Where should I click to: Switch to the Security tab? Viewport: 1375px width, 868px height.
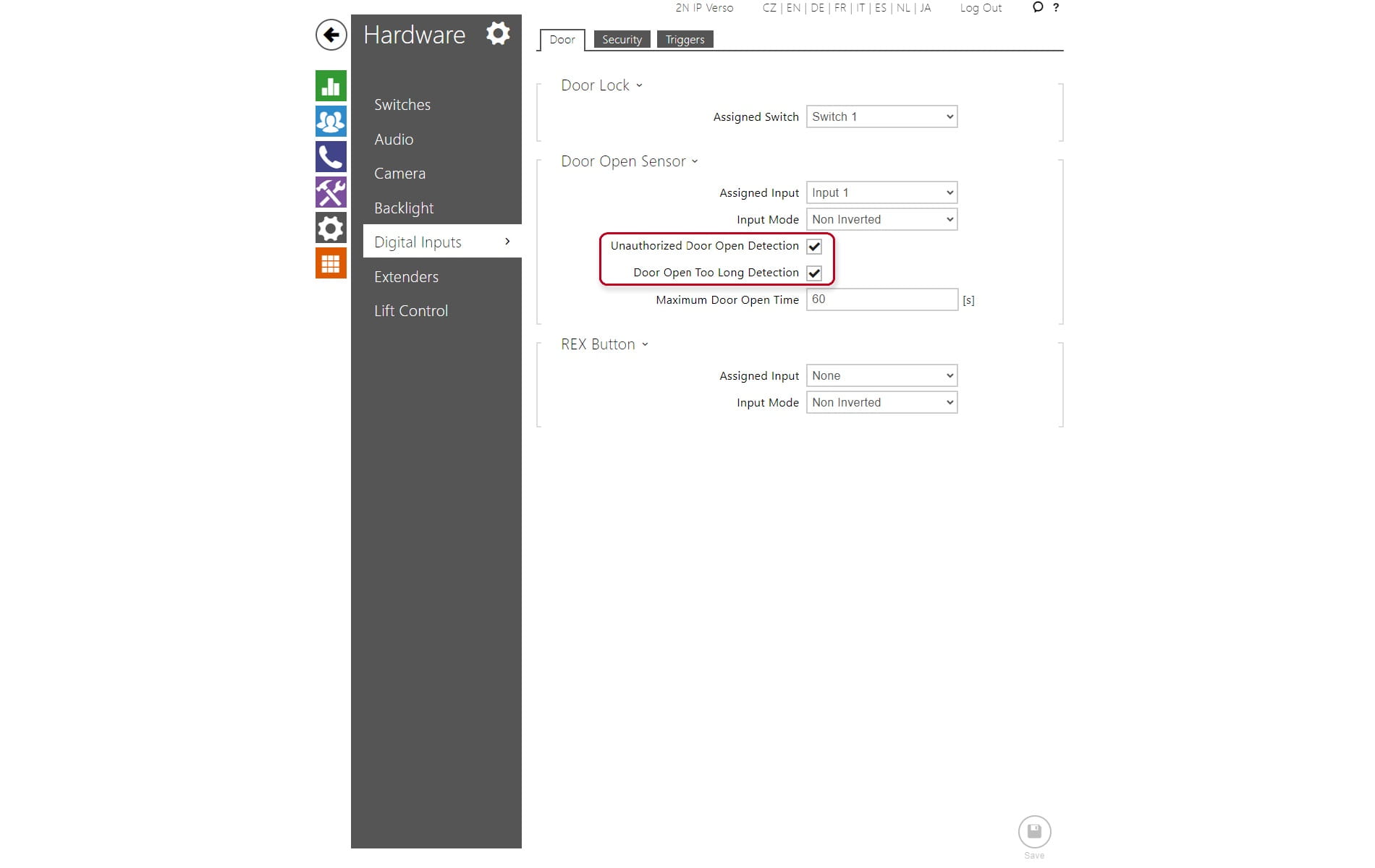coord(622,40)
